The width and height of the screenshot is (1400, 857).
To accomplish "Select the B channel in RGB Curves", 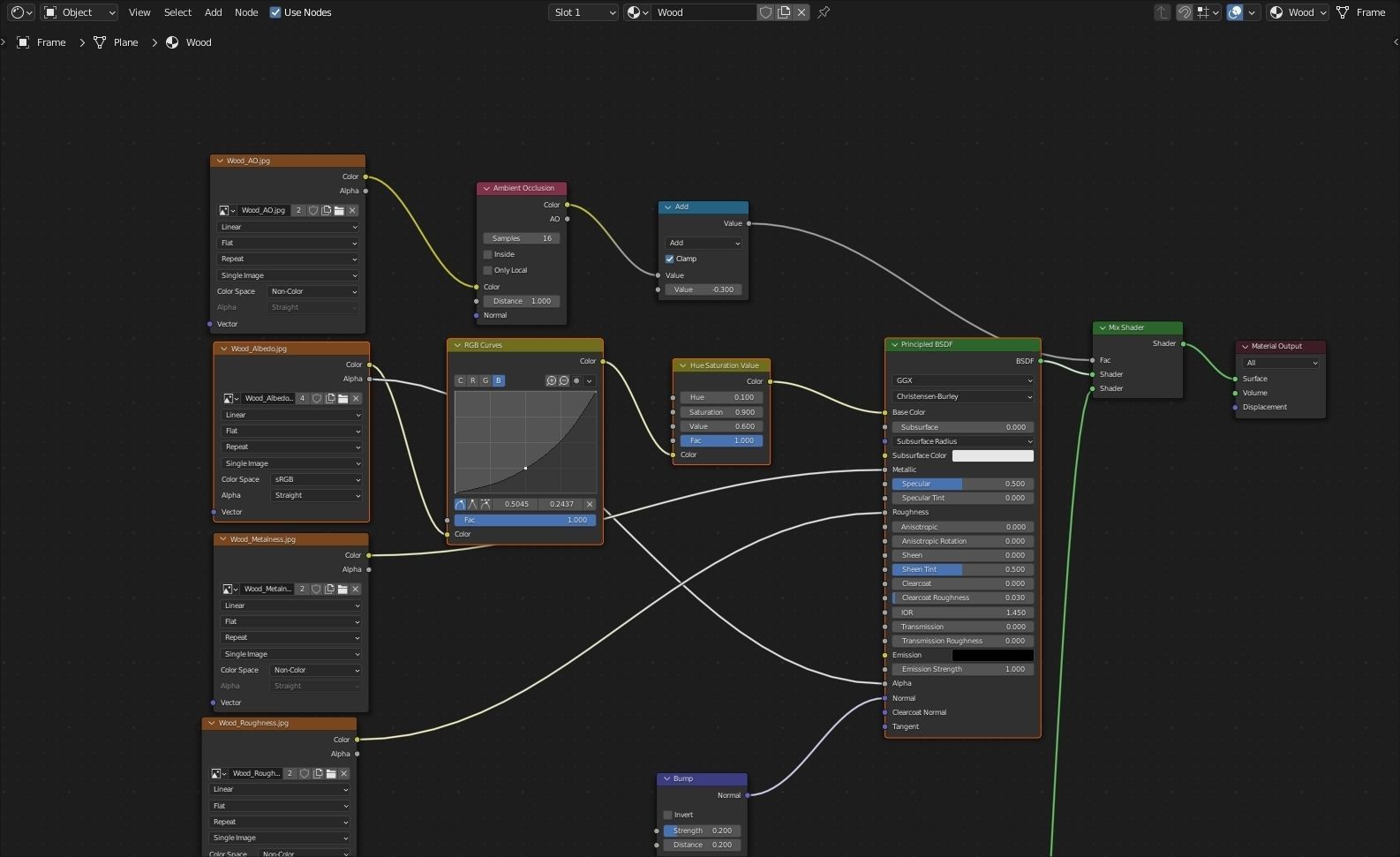I will click(x=498, y=380).
